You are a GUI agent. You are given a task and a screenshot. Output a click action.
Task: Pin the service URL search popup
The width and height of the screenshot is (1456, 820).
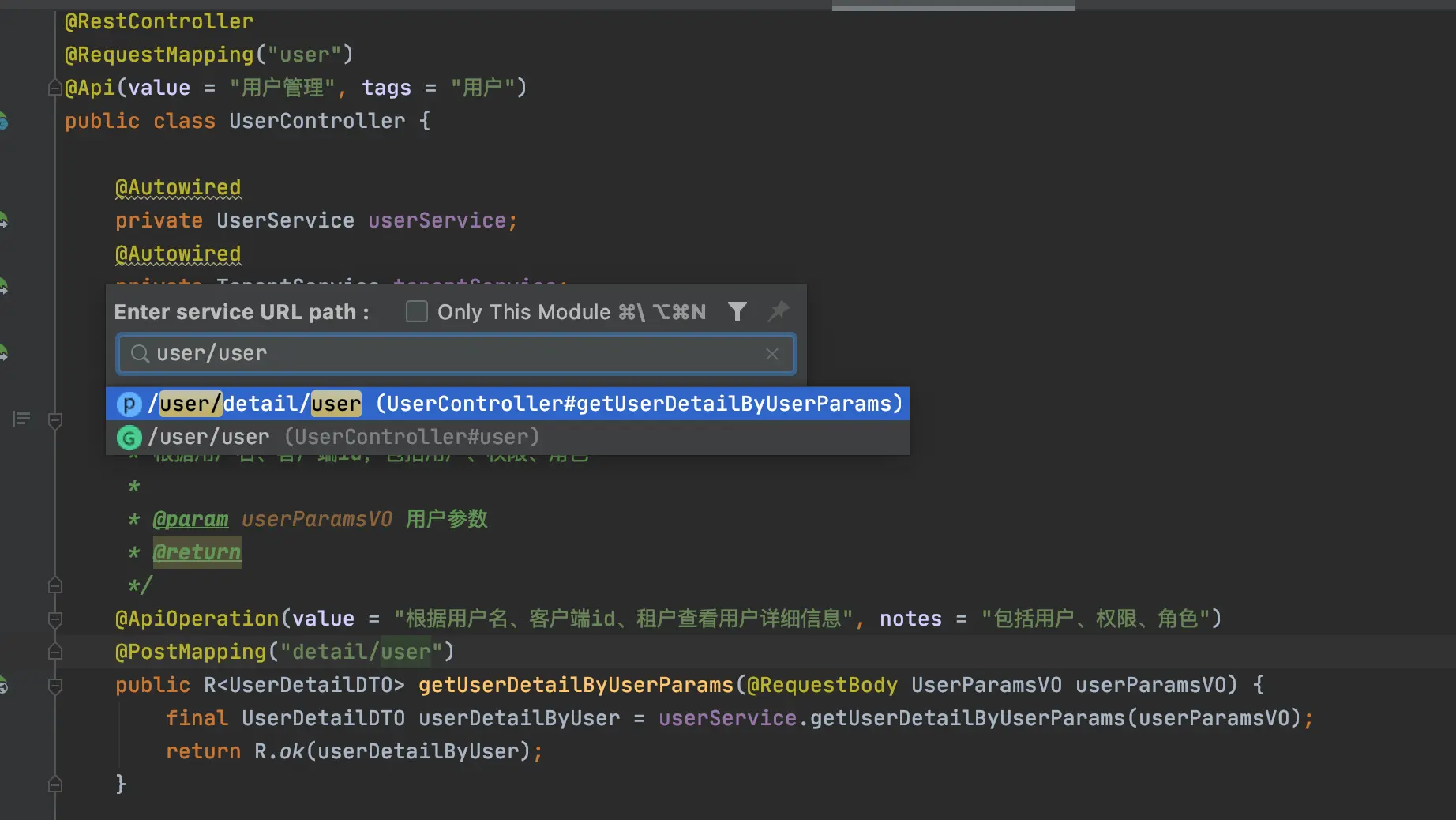tap(778, 311)
